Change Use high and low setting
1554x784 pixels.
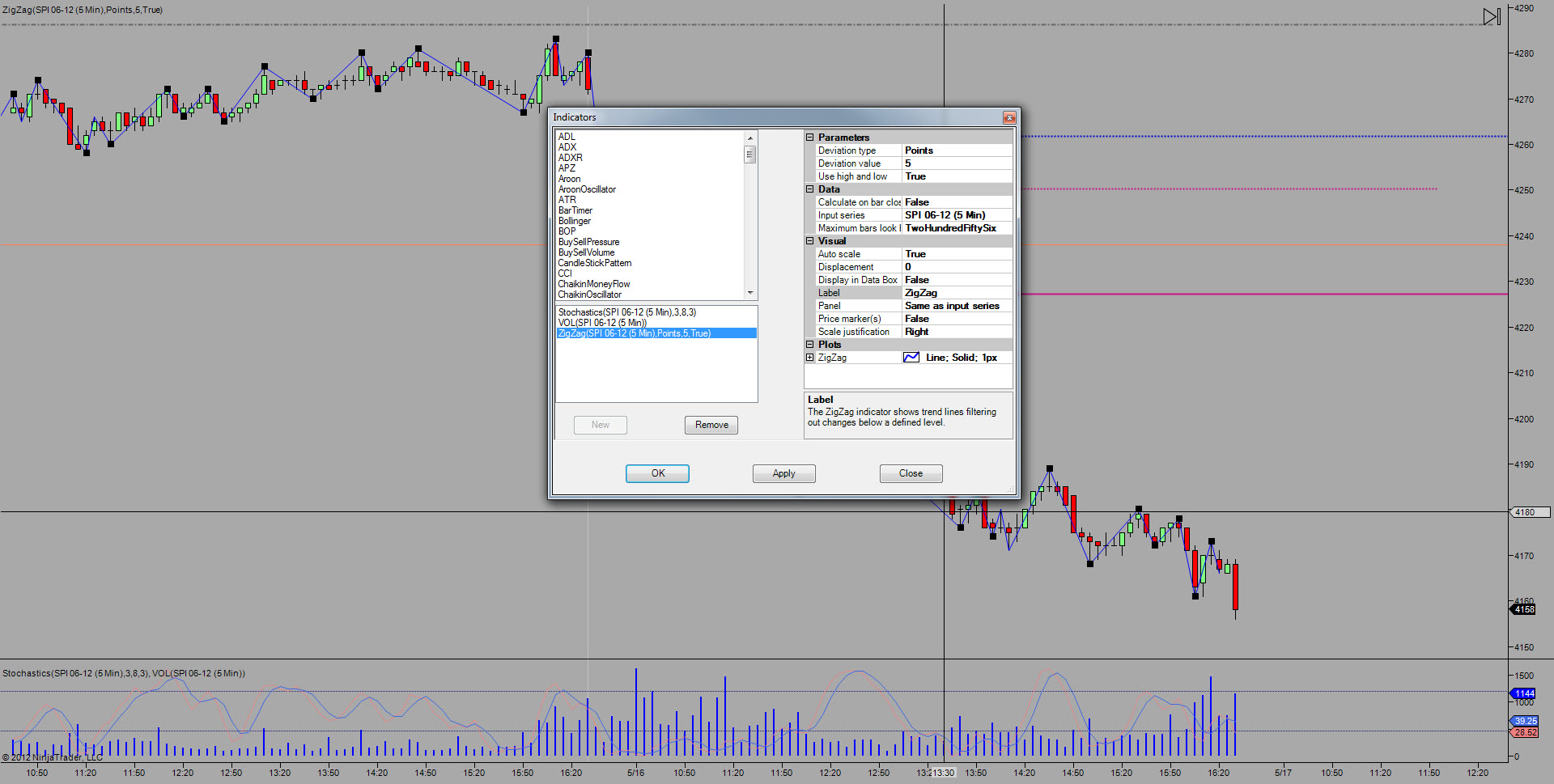click(x=957, y=176)
